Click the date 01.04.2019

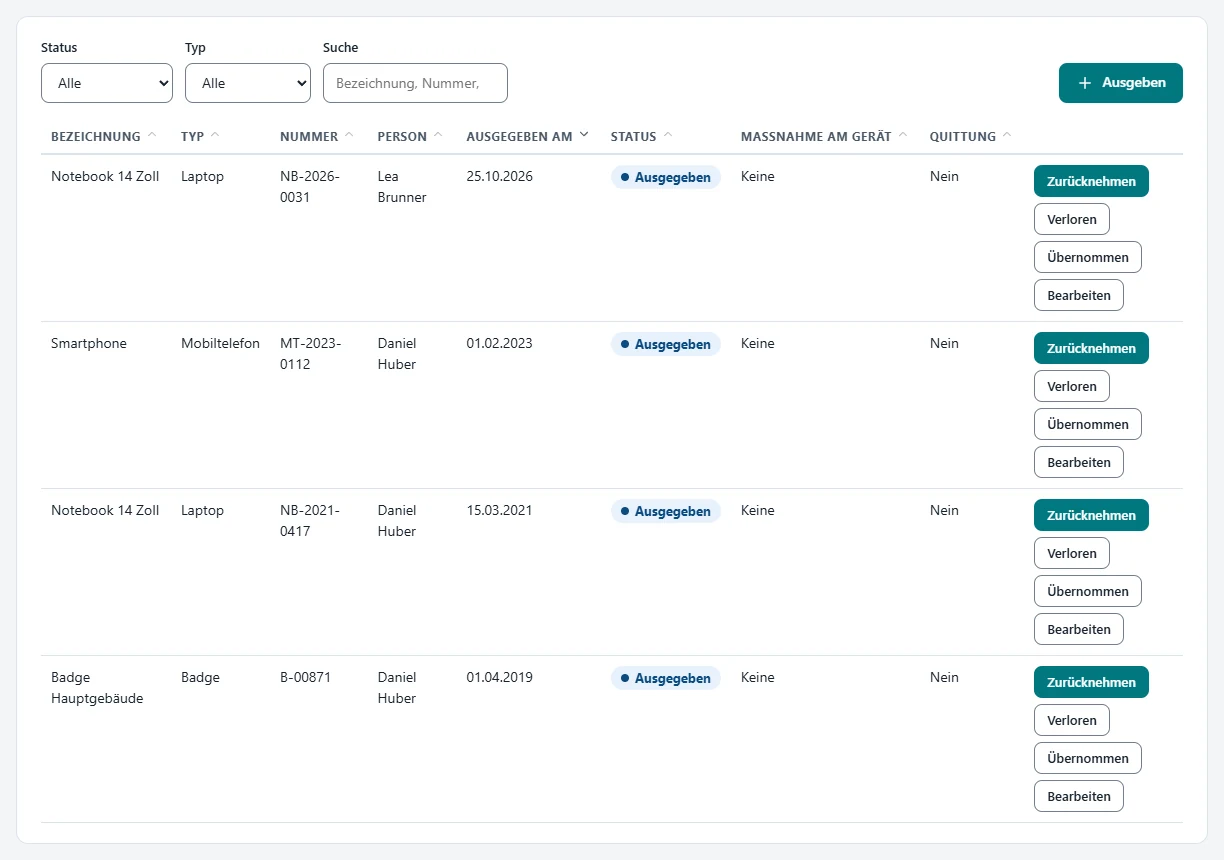(499, 677)
